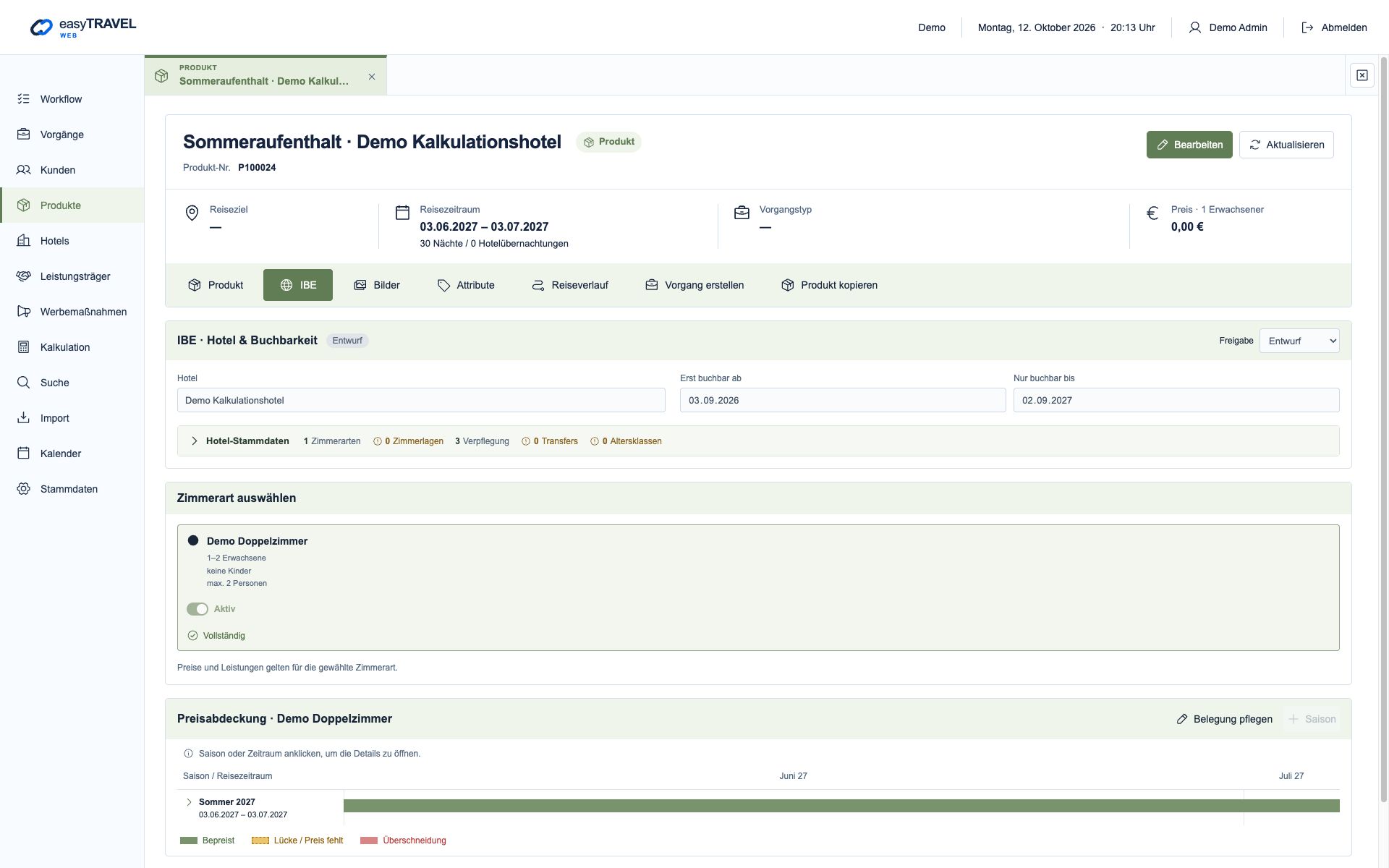Screen dimensions: 1389x868
Task: Close the Sommeraufenthalt product tab
Action: click(372, 77)
